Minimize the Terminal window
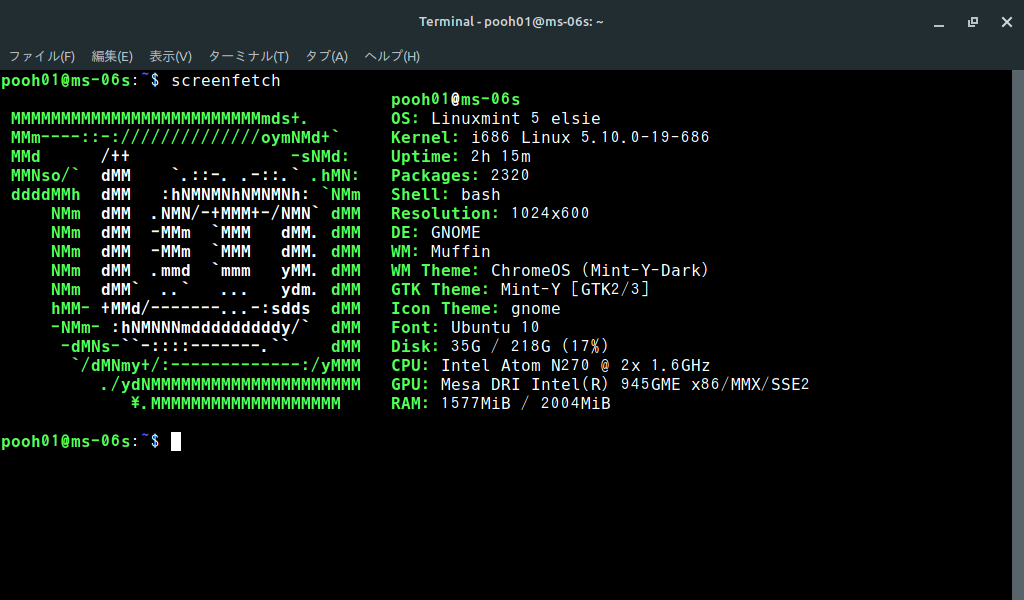 click(x=939, y=22)
